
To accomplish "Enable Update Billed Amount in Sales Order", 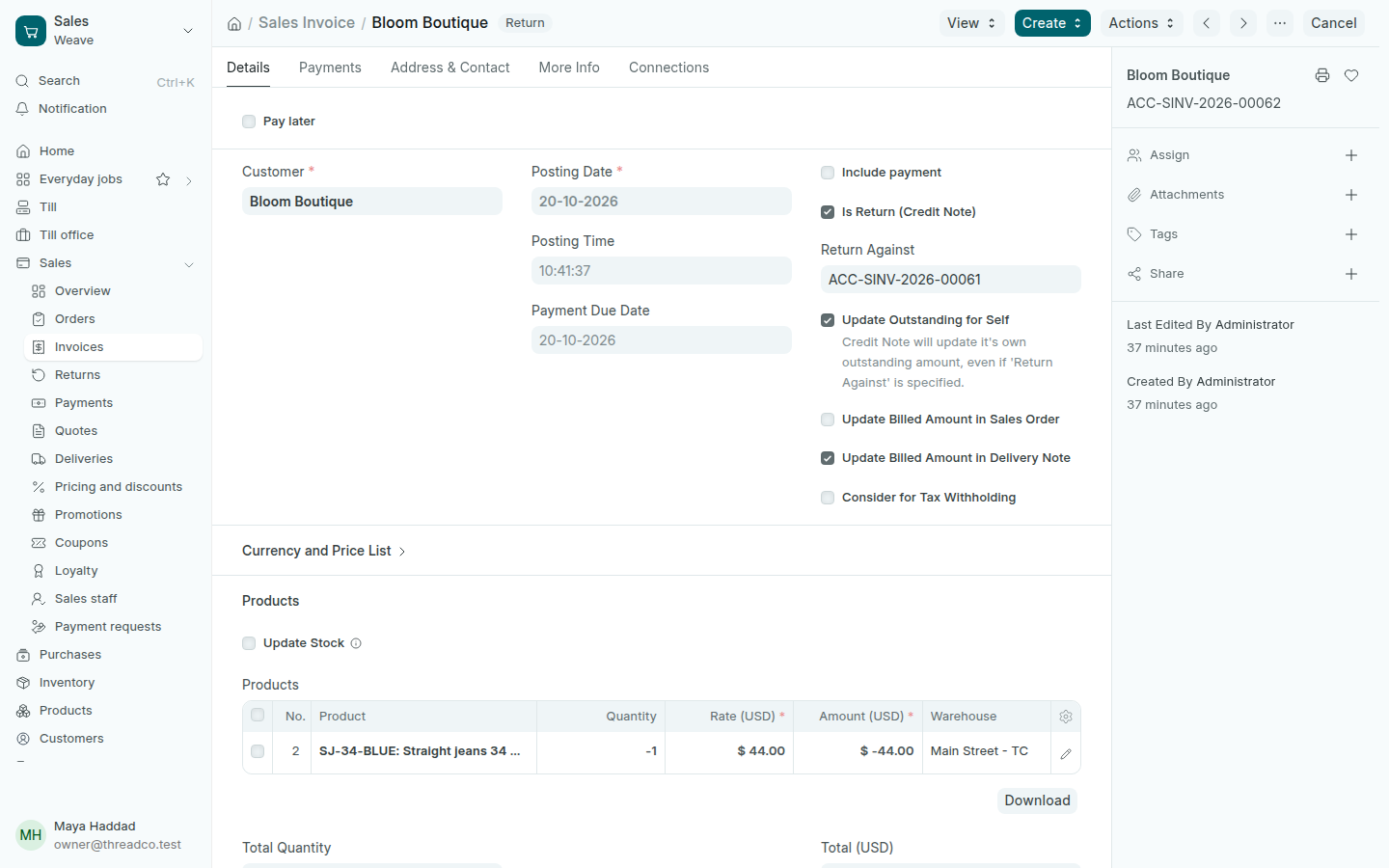I will point(828,420).
